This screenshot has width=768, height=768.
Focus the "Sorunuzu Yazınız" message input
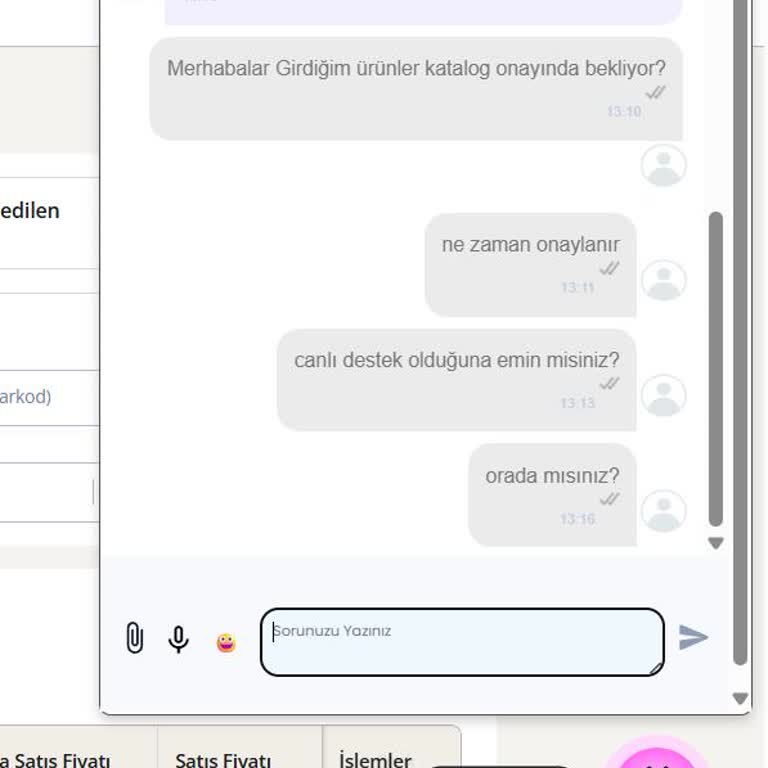[461, 641]
